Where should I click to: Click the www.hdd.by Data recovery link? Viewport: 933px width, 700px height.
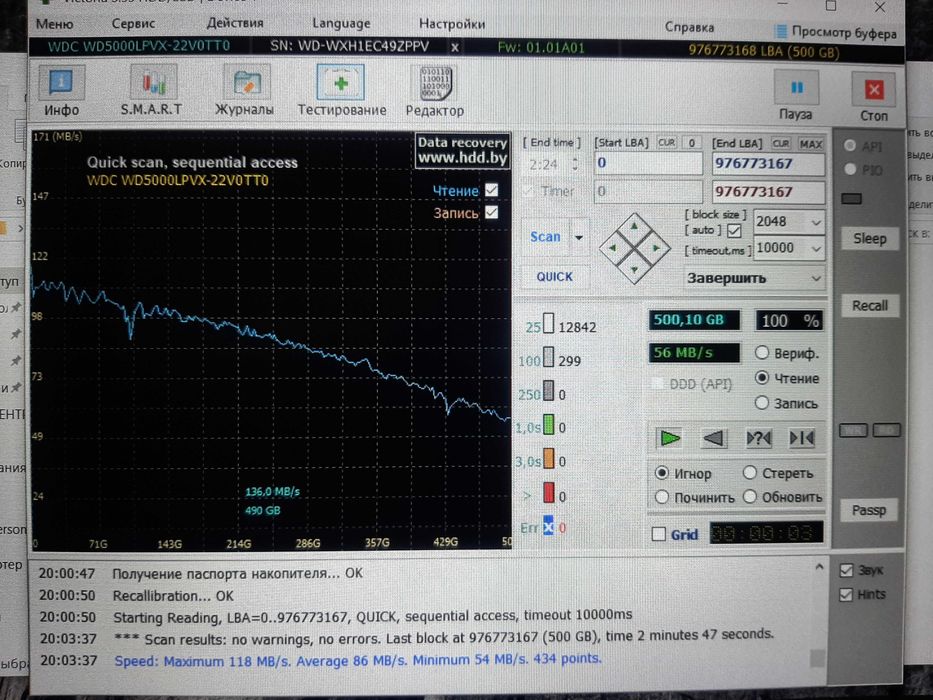click(x=462, y=151)
